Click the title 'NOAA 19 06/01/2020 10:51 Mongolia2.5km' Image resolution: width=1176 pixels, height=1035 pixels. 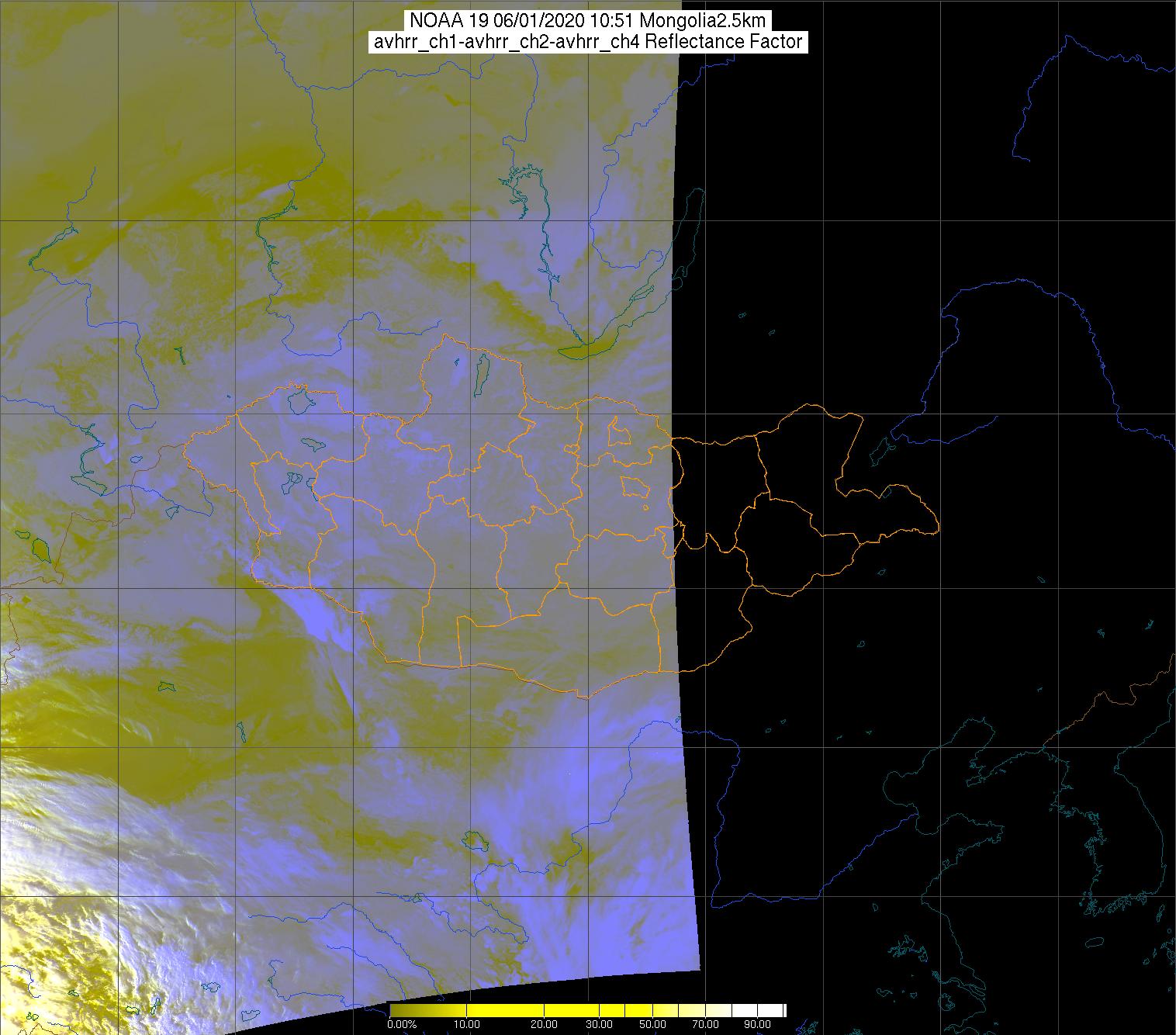click(x=586, y=20)
